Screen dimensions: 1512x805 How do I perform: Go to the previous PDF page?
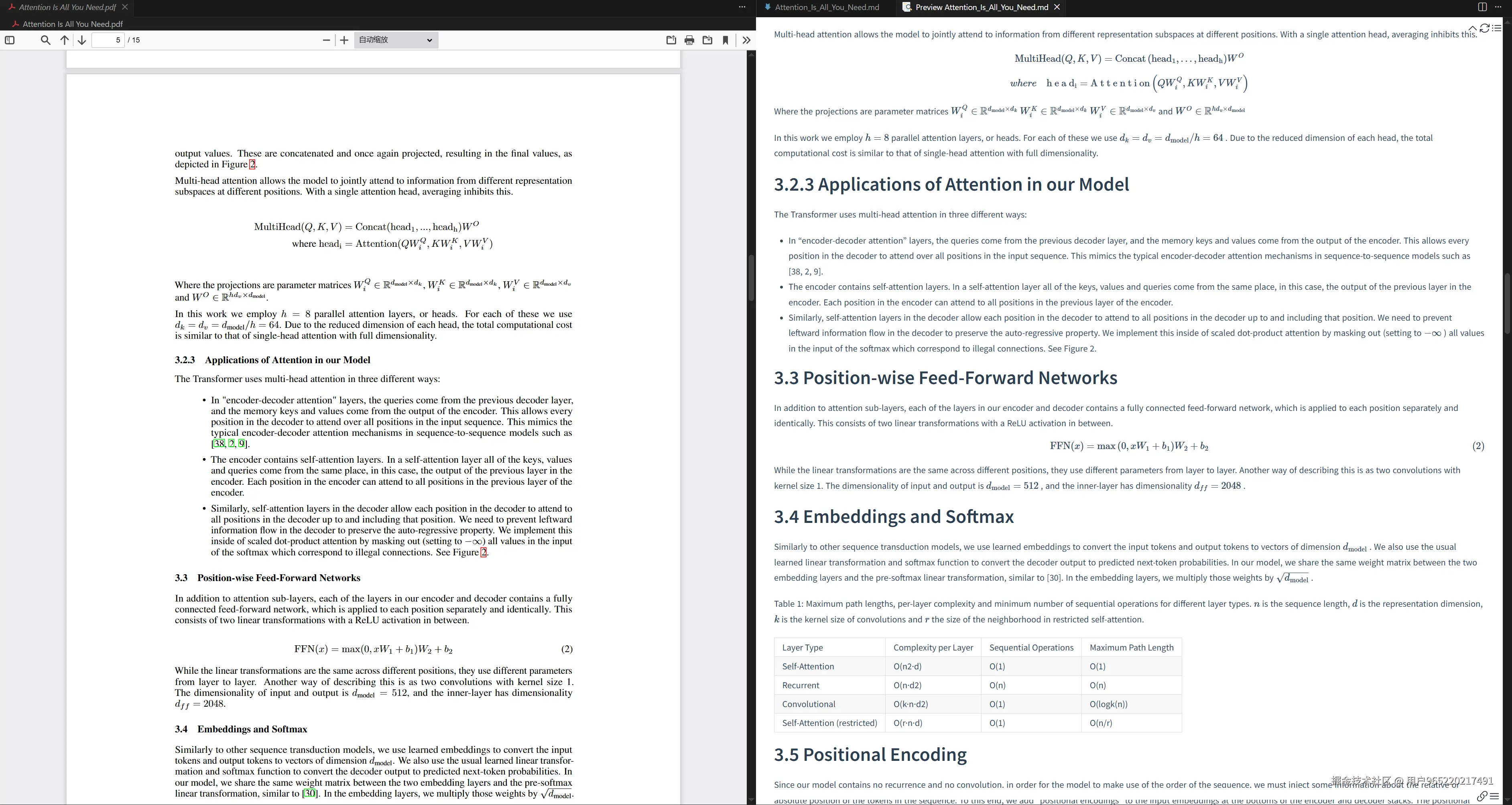point(65,40)
